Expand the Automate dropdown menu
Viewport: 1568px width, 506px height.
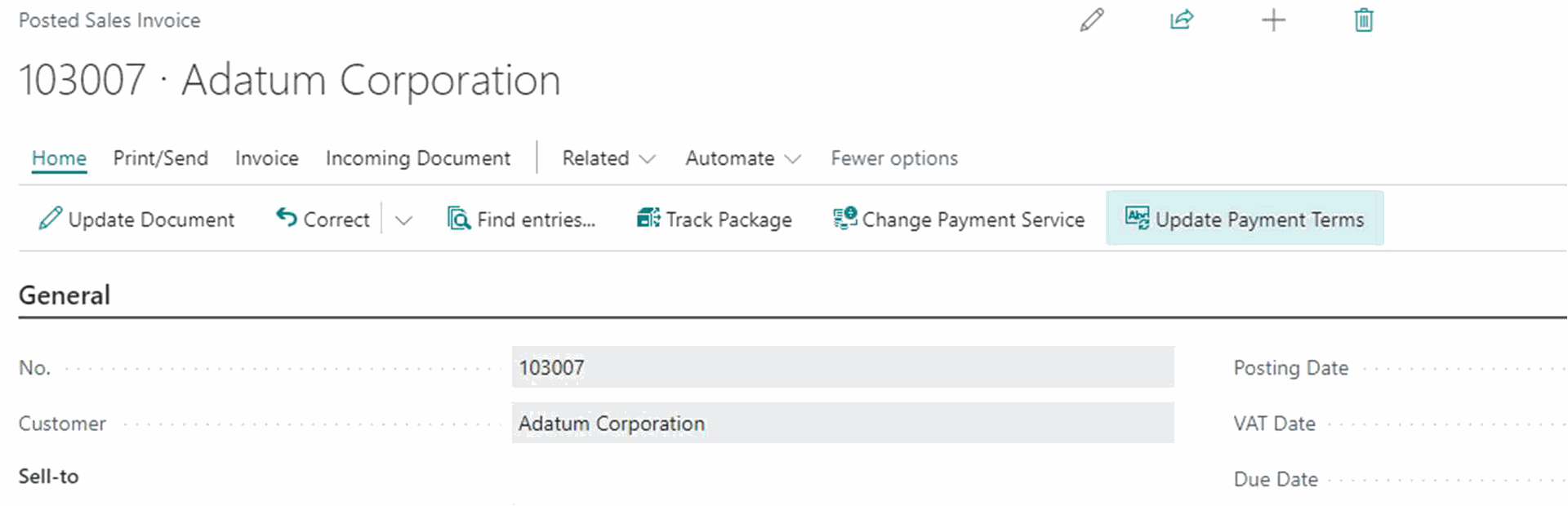(743, 158)
